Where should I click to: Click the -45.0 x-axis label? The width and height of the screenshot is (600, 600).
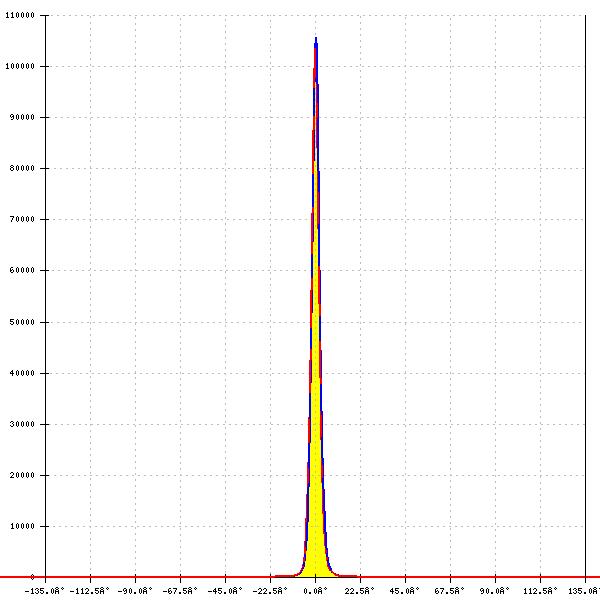point(225,591)
